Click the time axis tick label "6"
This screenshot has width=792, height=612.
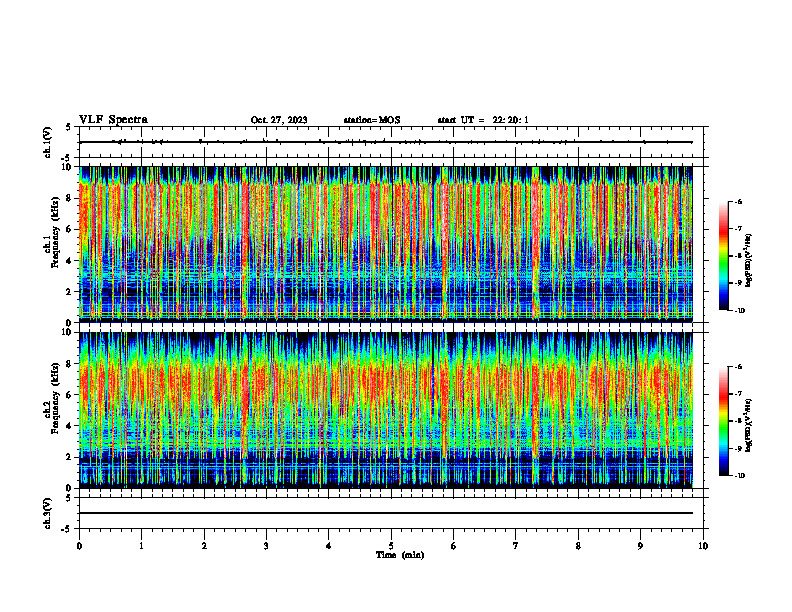pos(454,546)
